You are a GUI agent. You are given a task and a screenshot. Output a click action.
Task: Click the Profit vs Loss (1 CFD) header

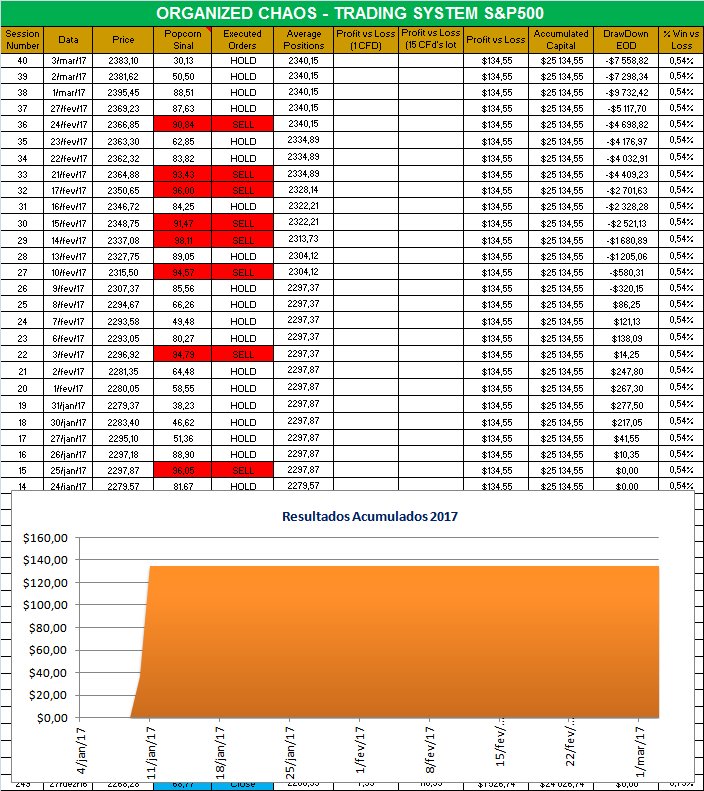coord(366,39)
